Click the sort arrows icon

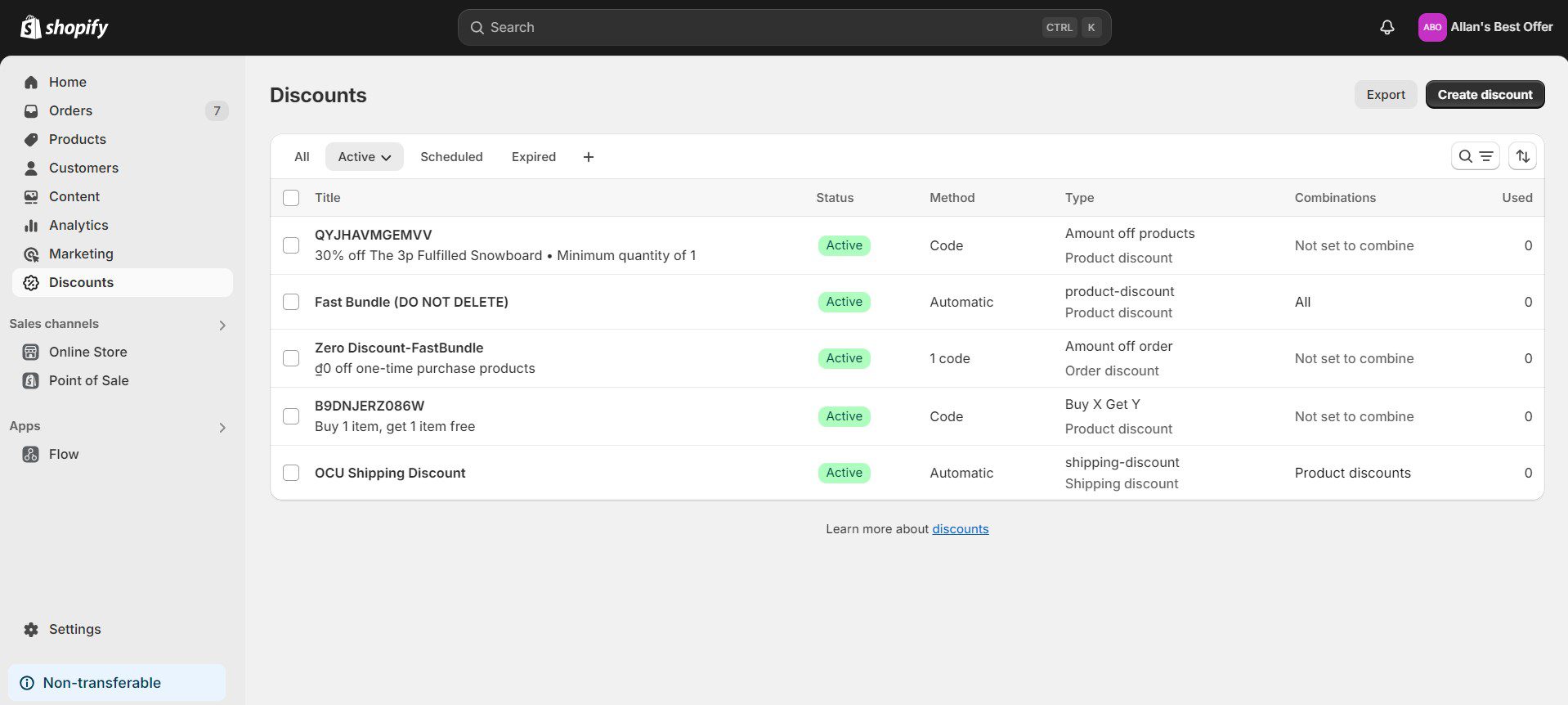pos(1522,156)
